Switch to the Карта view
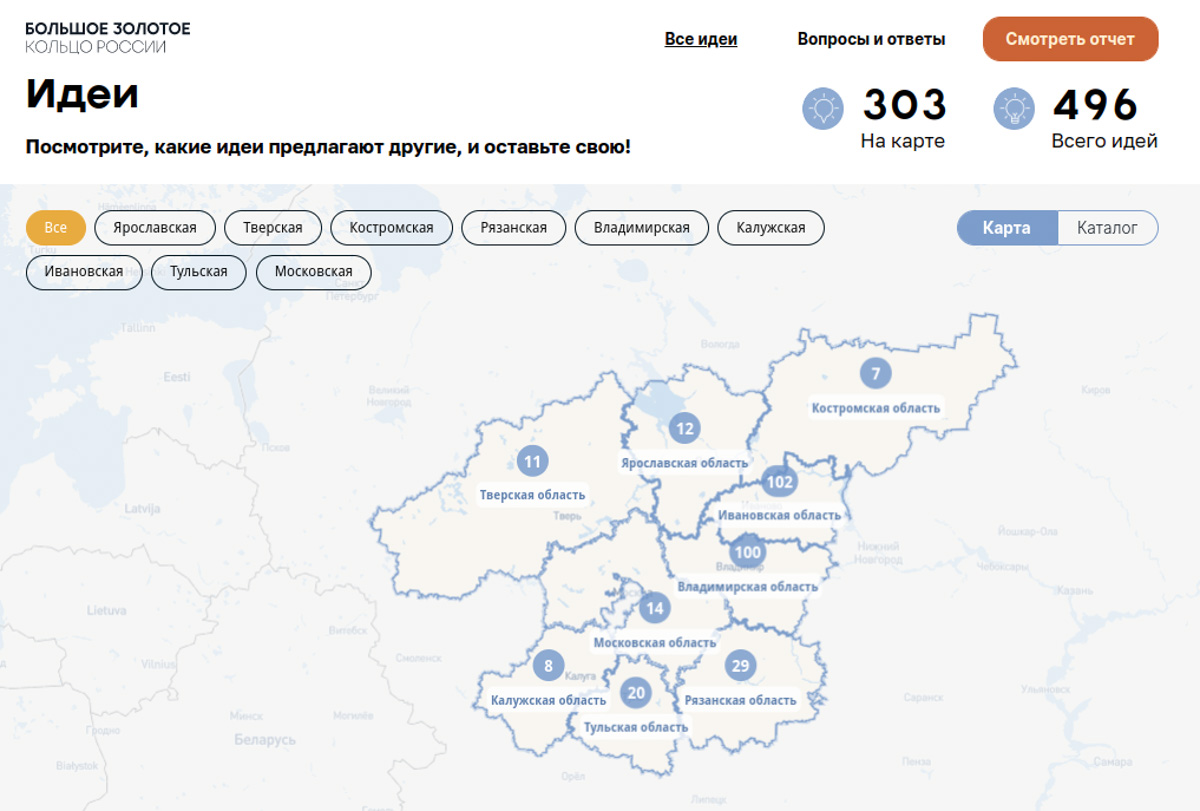This screenshot has height=811, width=1200. pos(1006,228)
